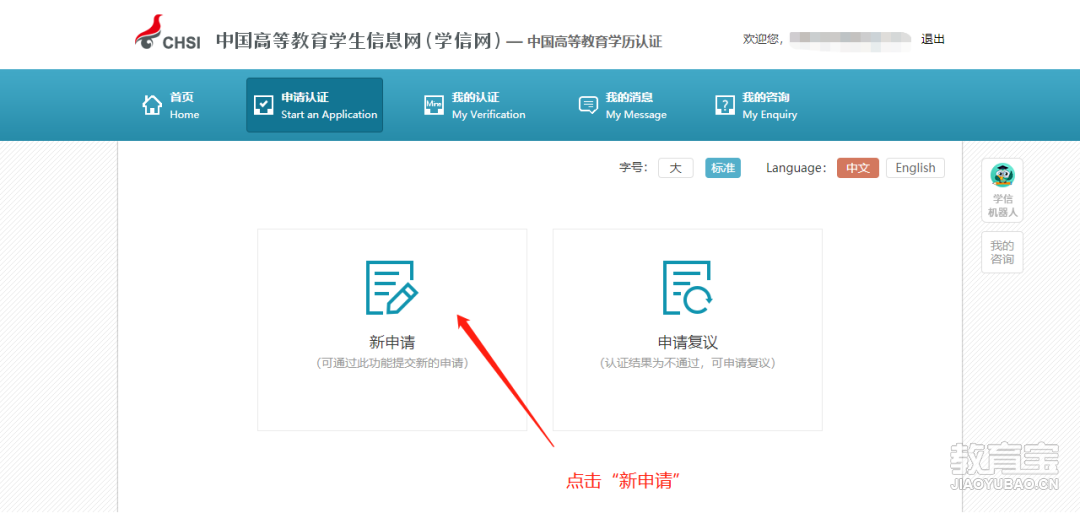
Task: Click the 新申请 title text
Action: [x=392, y=343]
